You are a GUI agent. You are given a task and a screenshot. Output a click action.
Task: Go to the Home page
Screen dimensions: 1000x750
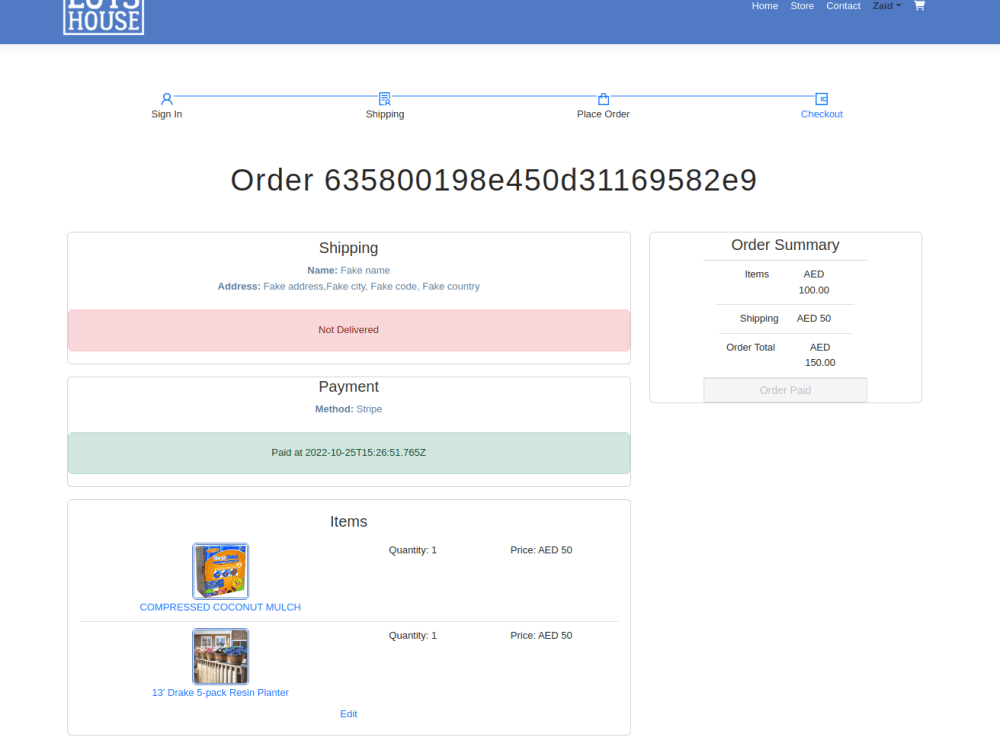765,6
